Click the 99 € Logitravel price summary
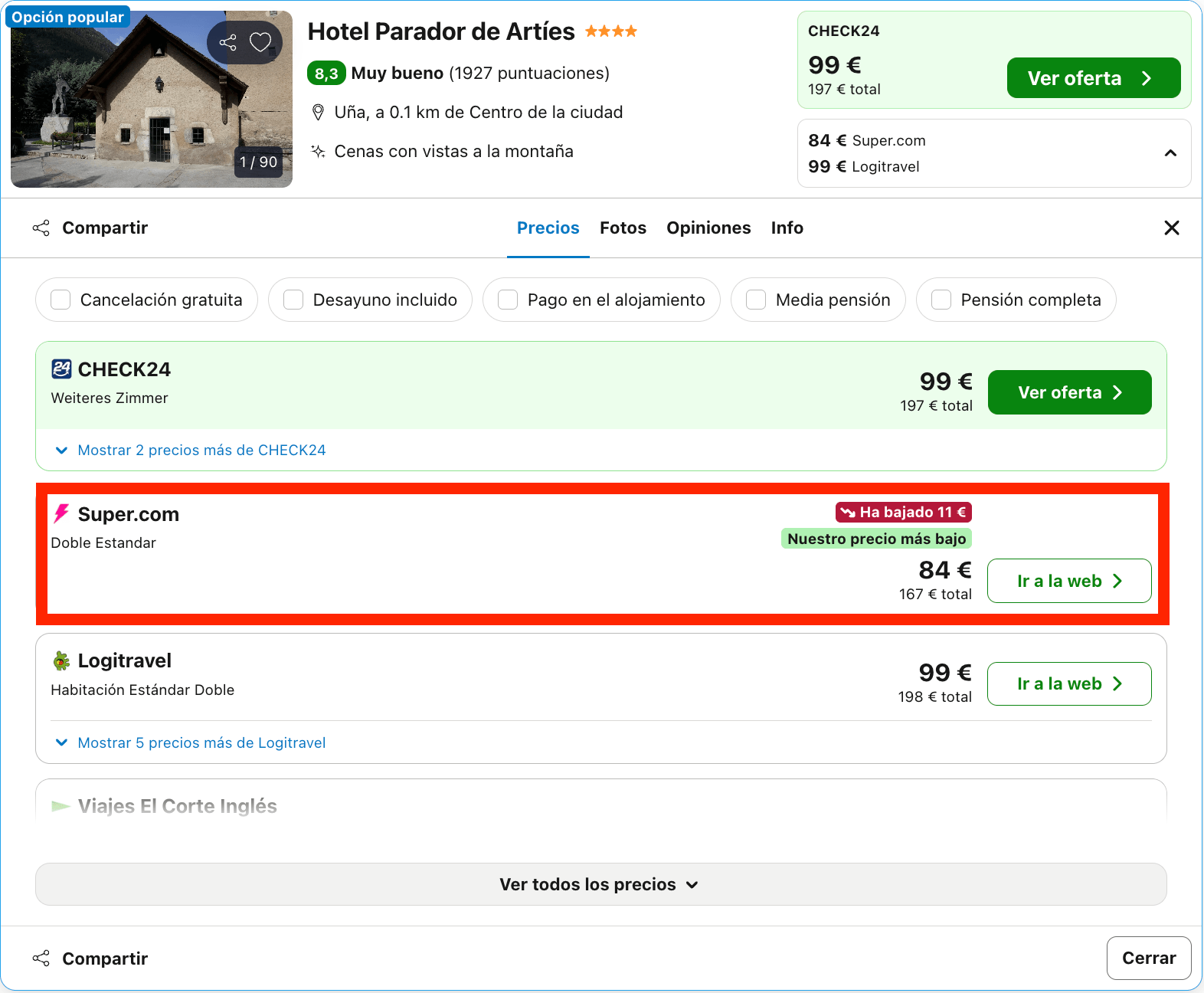This screenshot has height=993, width=1204. coord(864,166)
